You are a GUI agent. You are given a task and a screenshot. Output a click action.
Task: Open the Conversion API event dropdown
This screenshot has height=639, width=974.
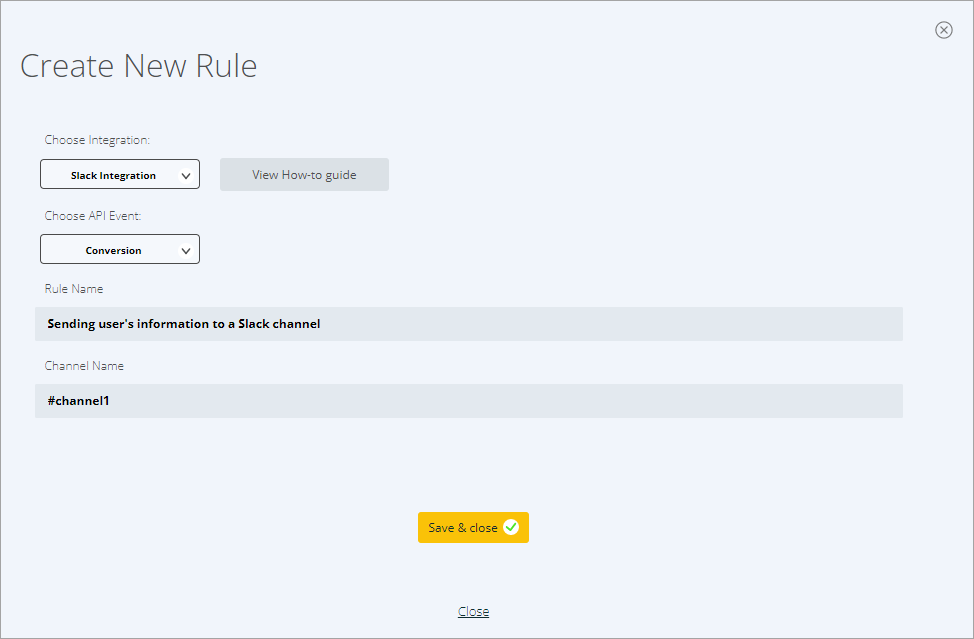coord(120,249)
